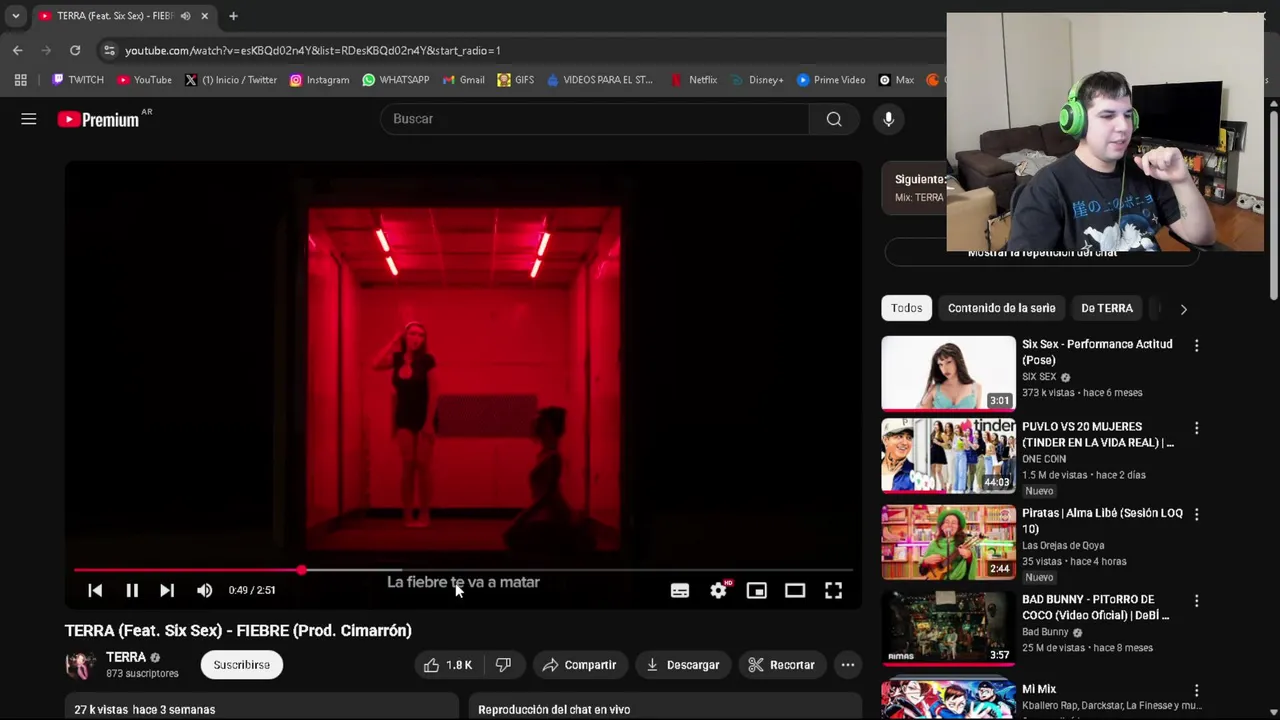Dislike the video
1280x720 pixels.
tap(504, 665)
